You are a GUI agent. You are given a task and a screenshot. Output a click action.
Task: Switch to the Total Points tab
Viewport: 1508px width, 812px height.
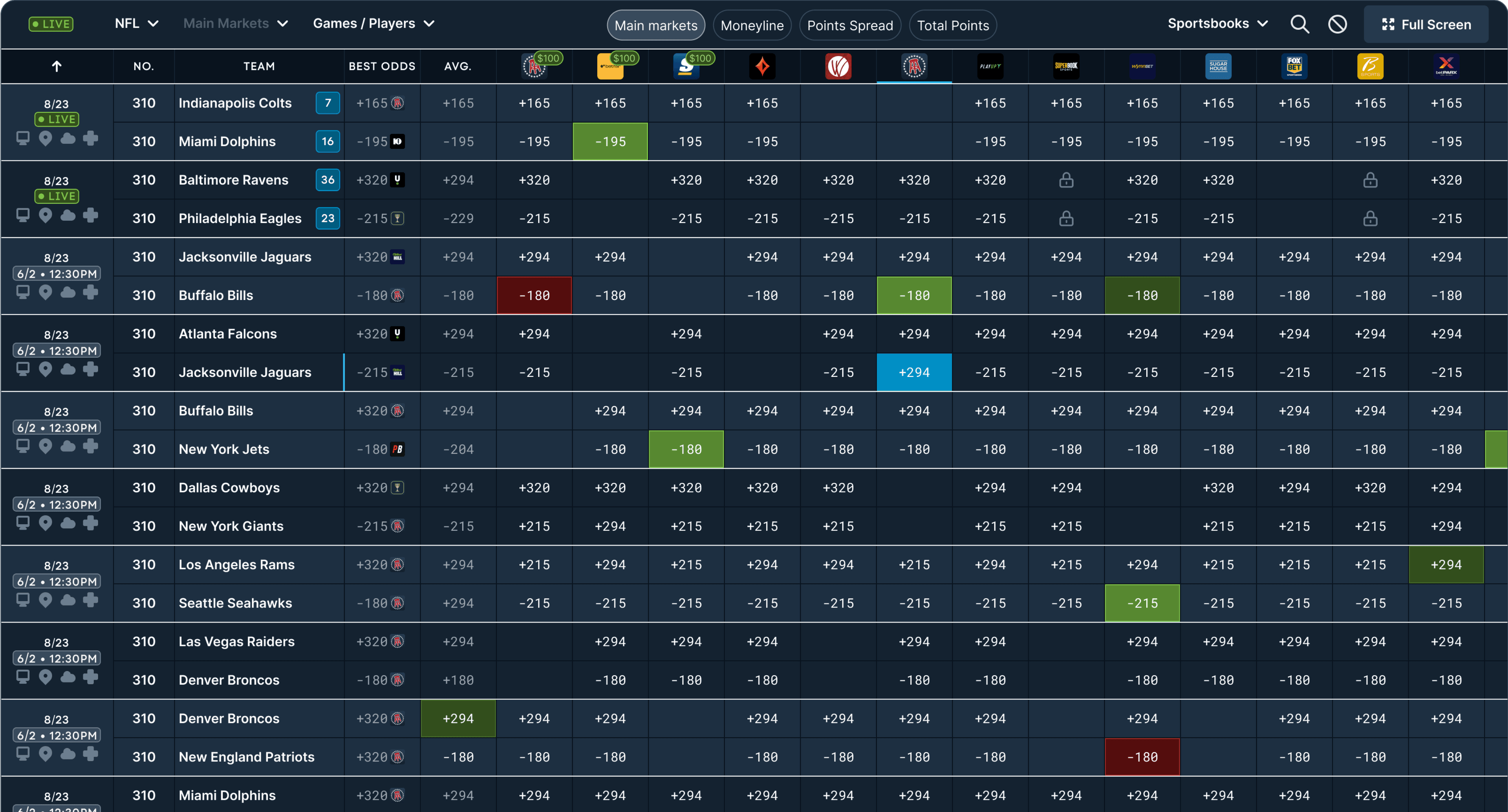pos(952,25)
